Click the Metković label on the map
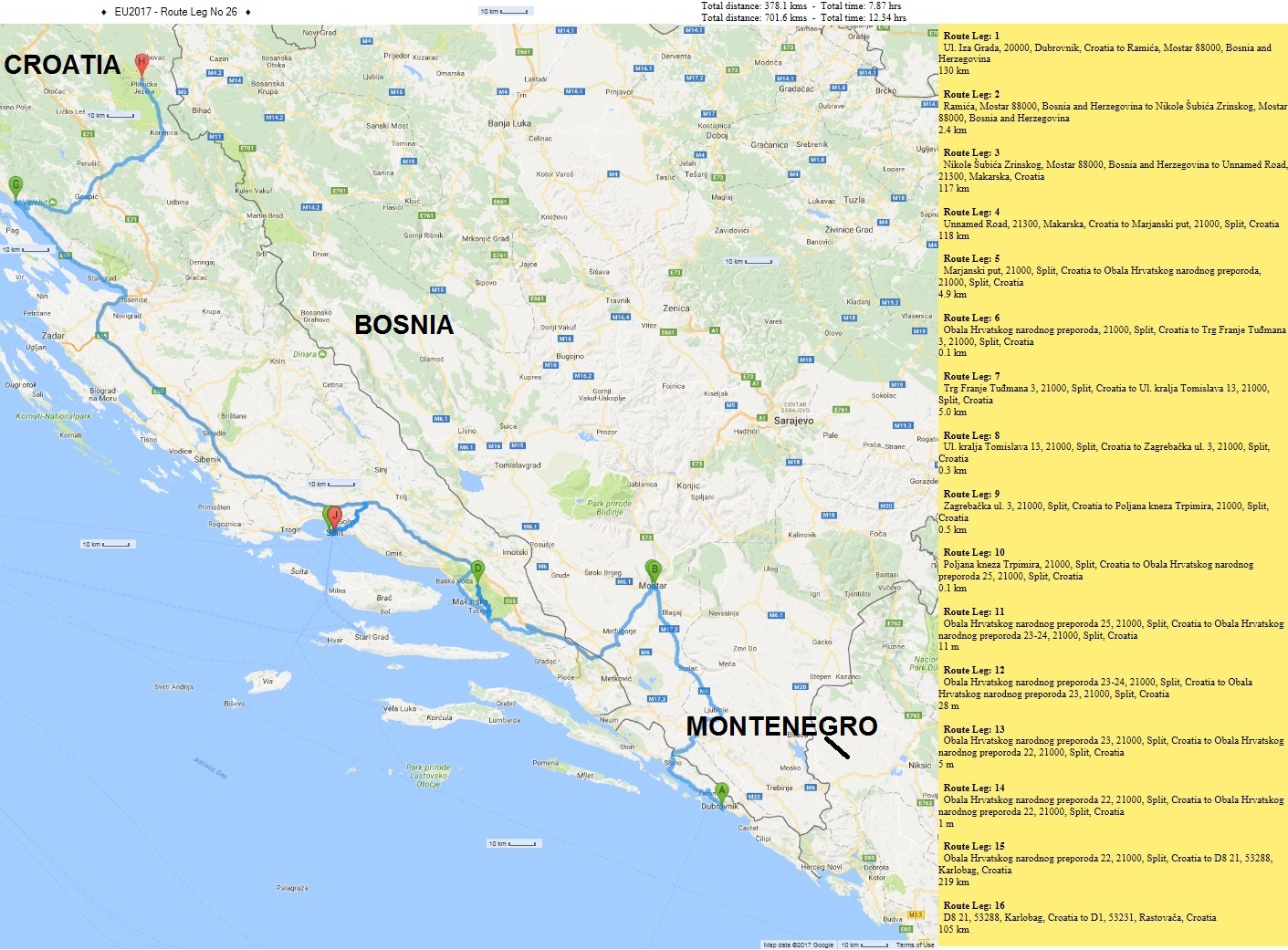 coord(616,678)
